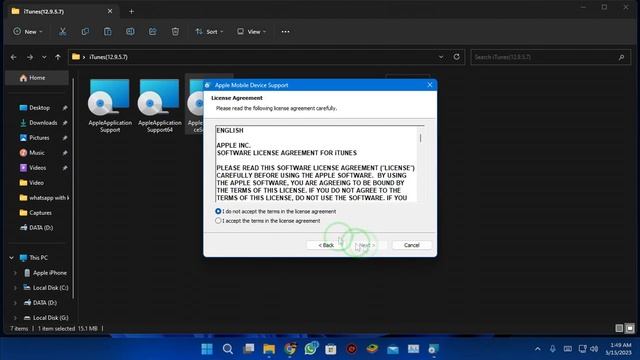Open the New item menu in File Explorer
Image resolution: width=640 pixels, height=360 pixels.
pyautogui.click(x=27, y=31)
